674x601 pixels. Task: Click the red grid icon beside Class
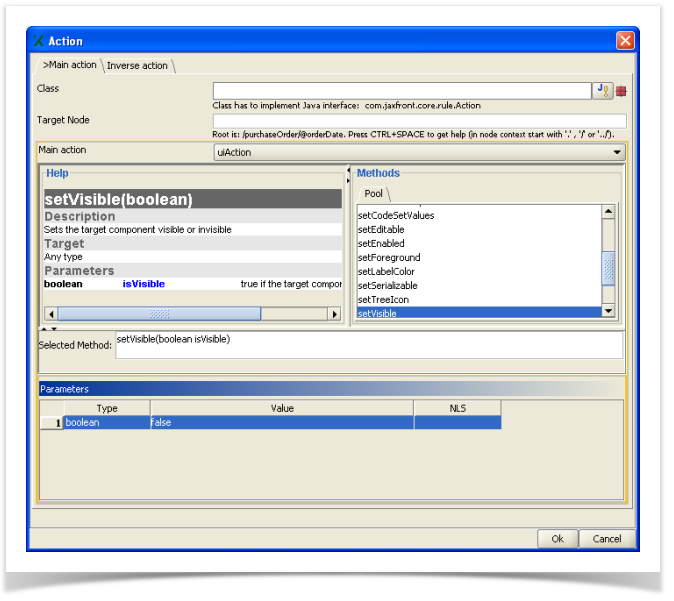pyautogui.click(x=621, y=91)
